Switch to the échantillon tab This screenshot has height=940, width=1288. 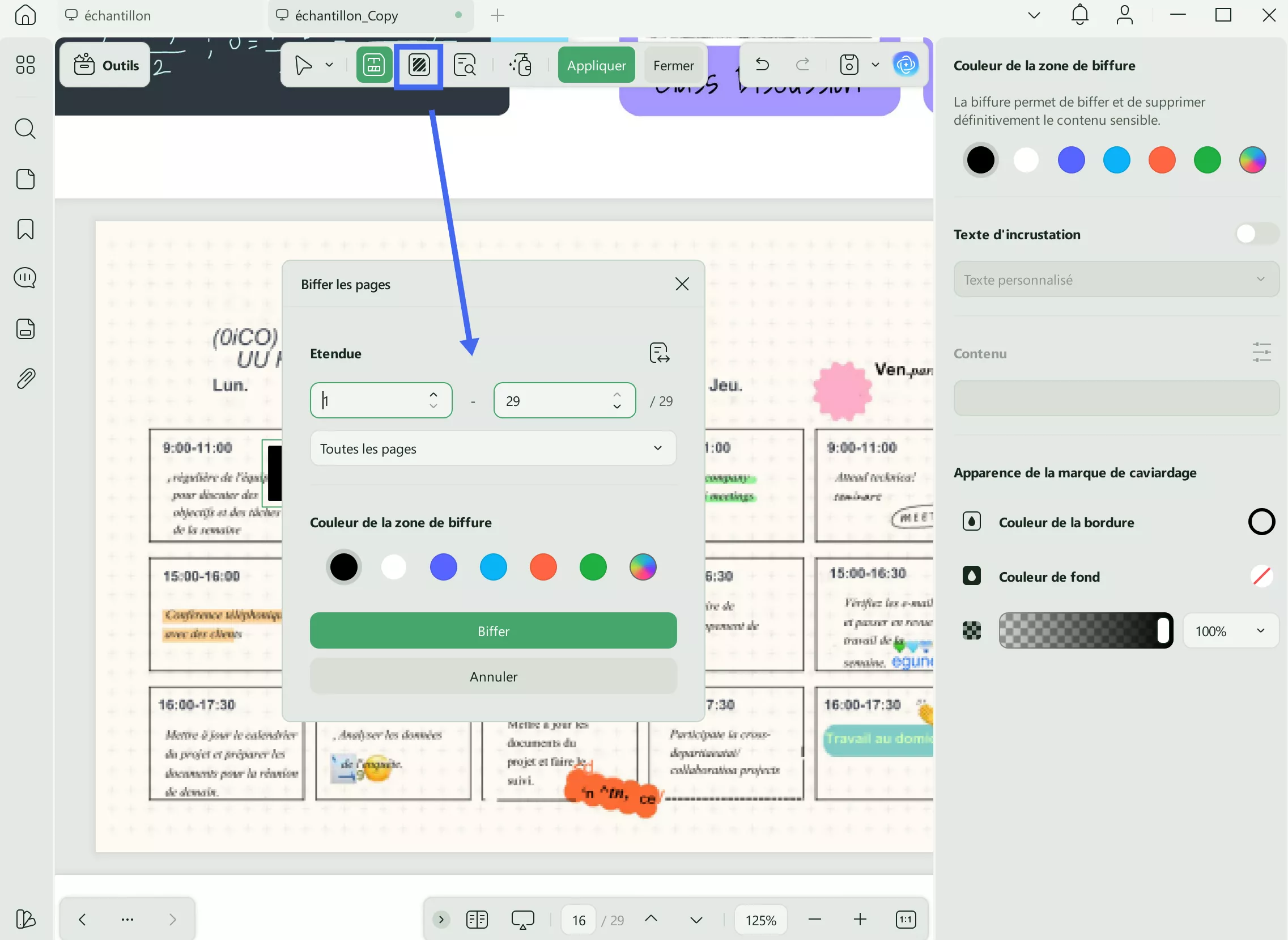[x=117, y=15]
